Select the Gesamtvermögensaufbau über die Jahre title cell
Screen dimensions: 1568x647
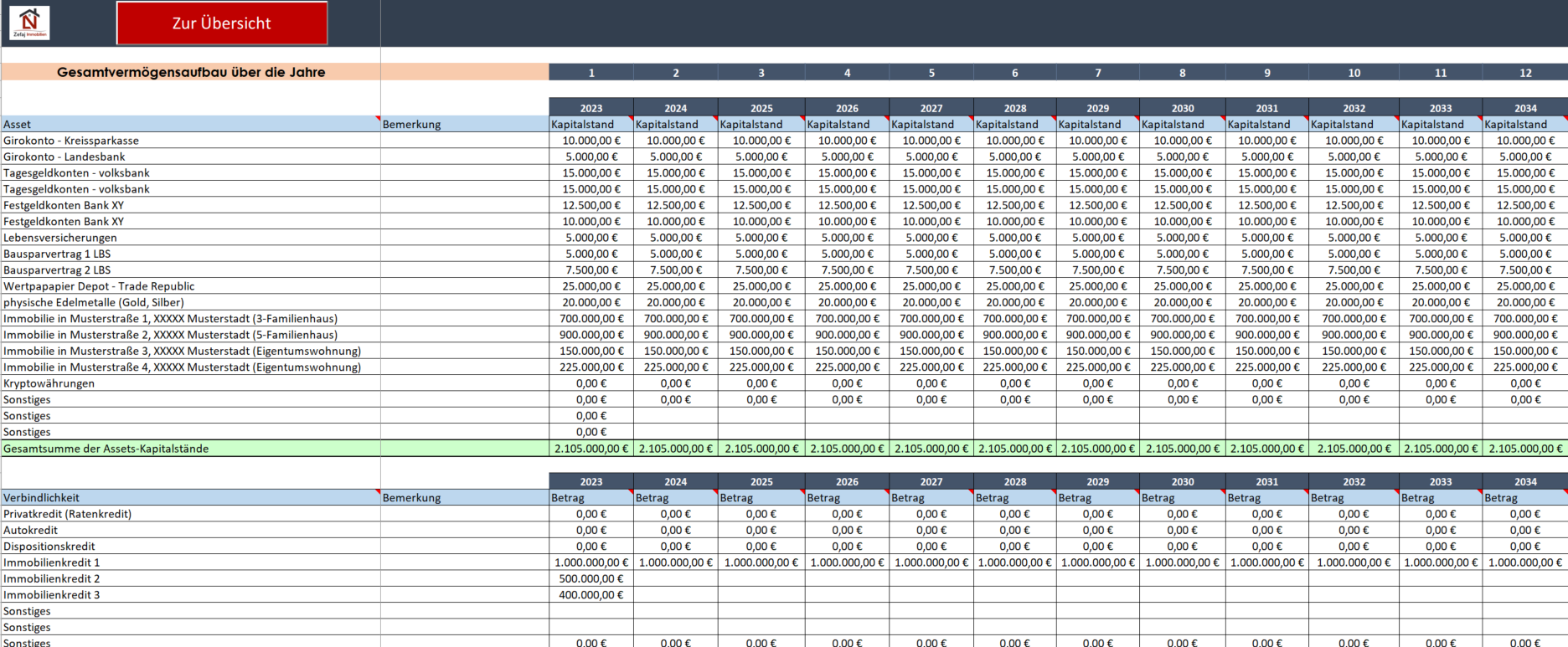[x=191, y=72]
